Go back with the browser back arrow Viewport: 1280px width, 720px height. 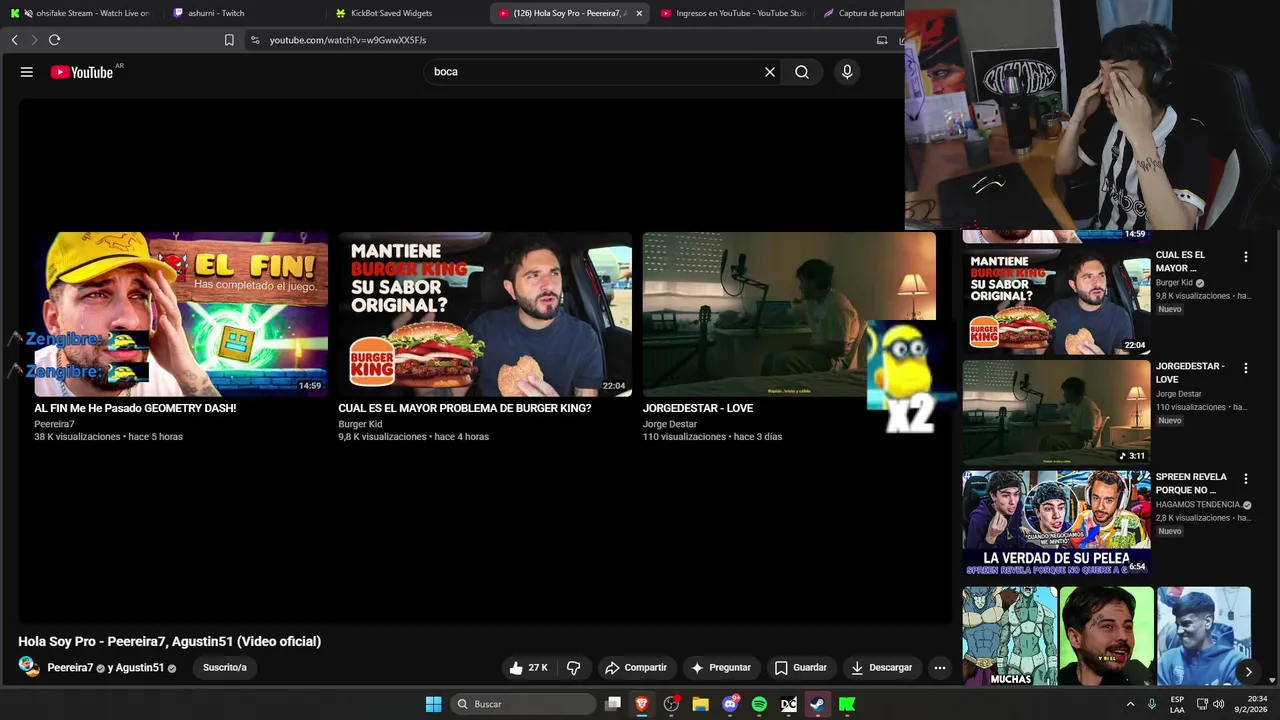(x=15, y=40)
